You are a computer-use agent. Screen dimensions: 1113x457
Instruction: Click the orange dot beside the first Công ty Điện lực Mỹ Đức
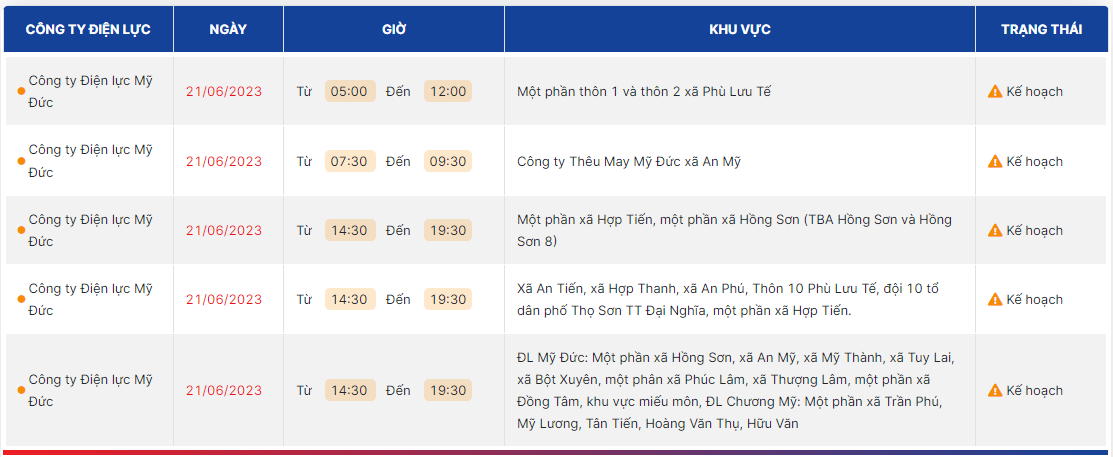pos(21,92)
